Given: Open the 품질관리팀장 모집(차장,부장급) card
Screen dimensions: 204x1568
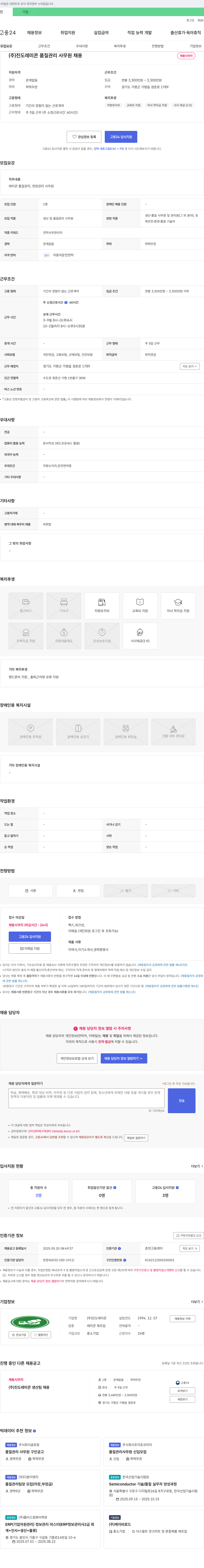Looking at the screenshot, I should [x=50, y=1487].
